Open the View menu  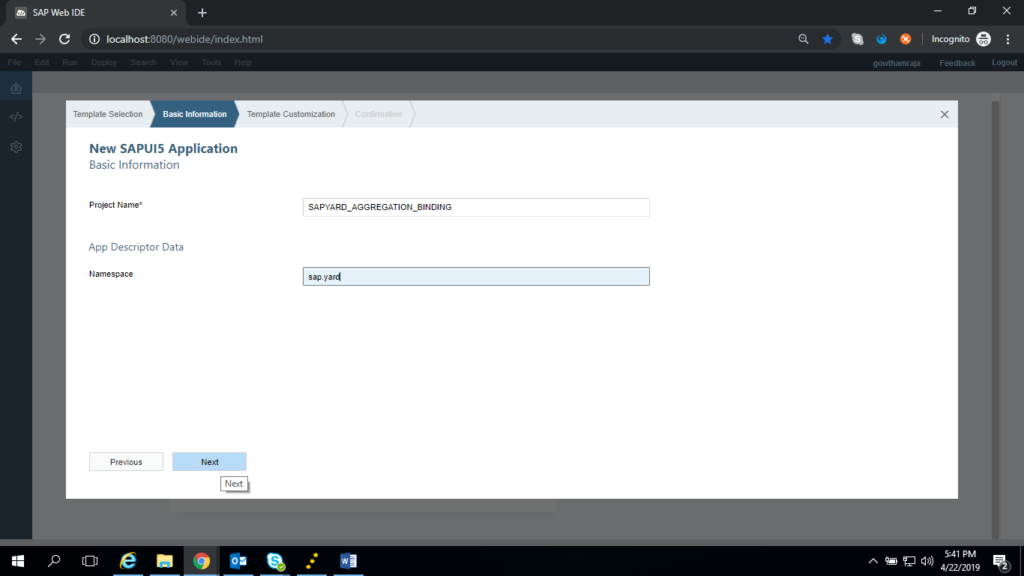179,63
